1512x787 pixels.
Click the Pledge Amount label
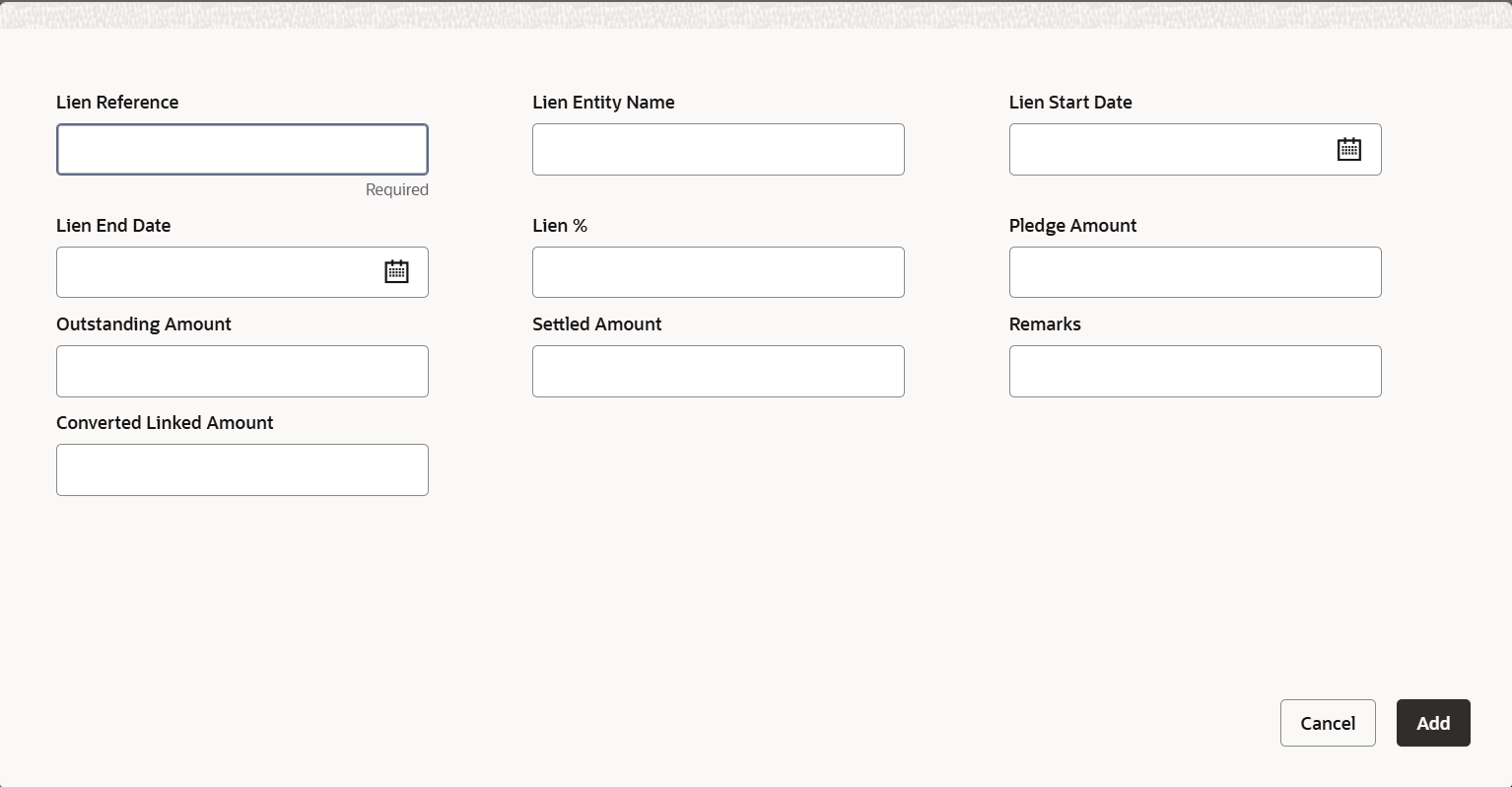[x=1072, y=226]
